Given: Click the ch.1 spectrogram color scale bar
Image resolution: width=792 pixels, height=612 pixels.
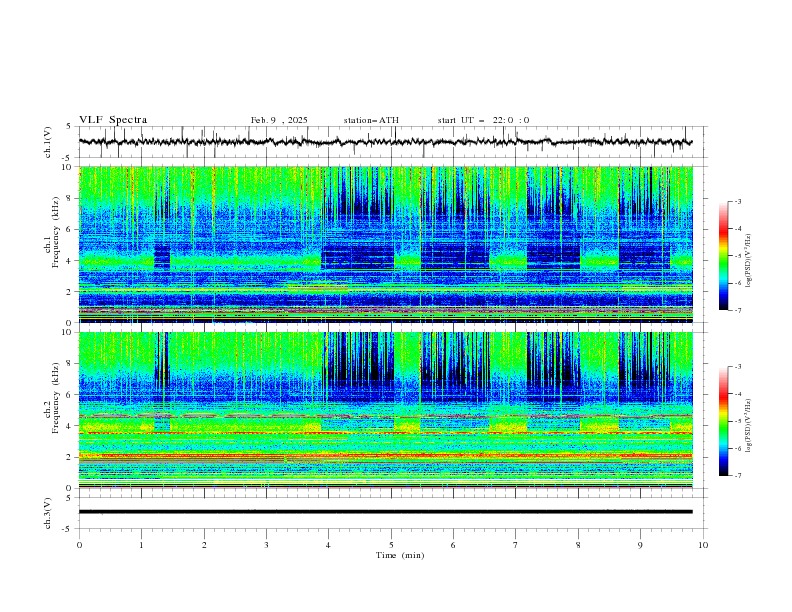Looking at the screenshot, I should [723, 256].
